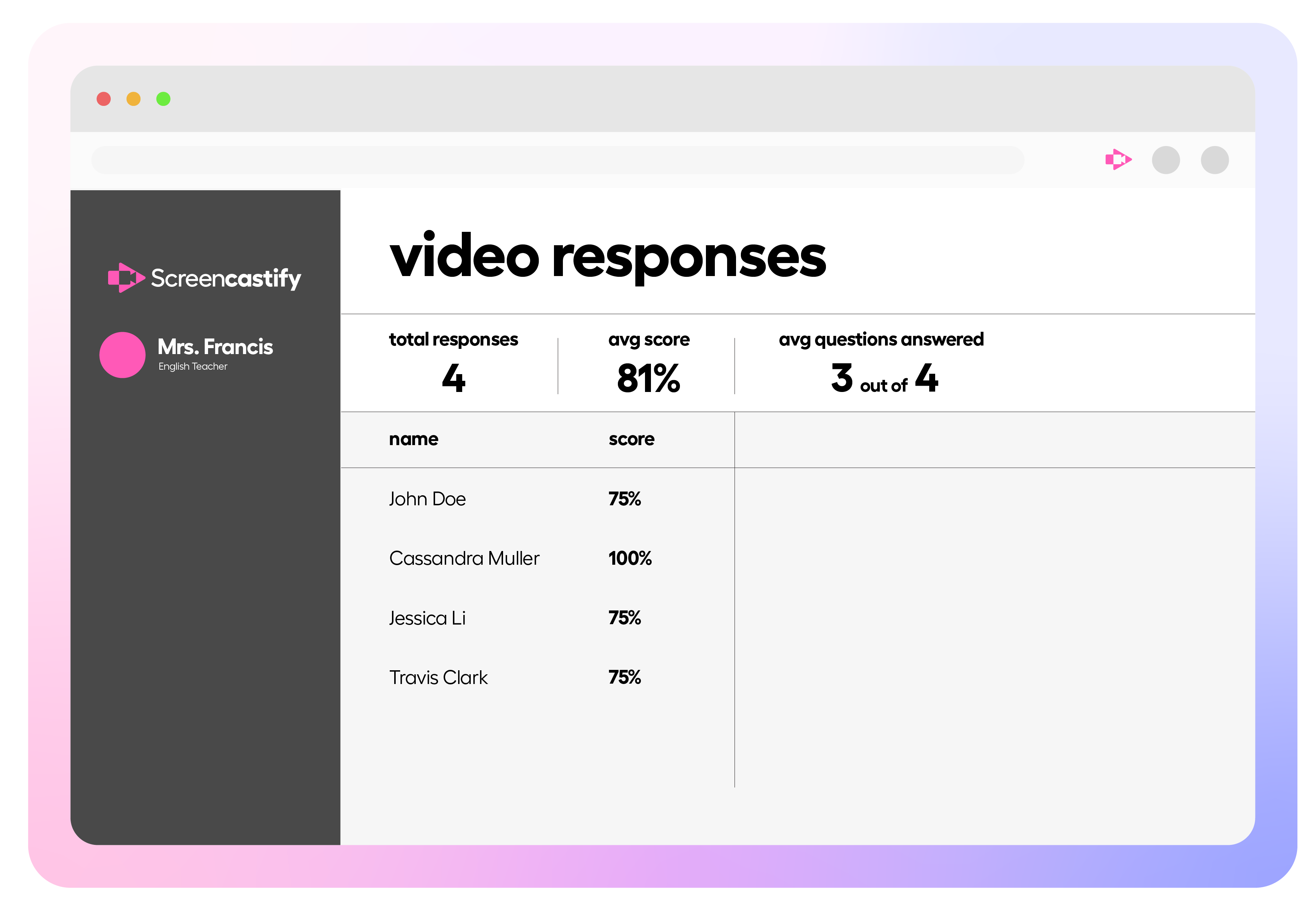Click the Mrs. Francis name label
Screen dimensions: 1316x911
tap(215, 347)
